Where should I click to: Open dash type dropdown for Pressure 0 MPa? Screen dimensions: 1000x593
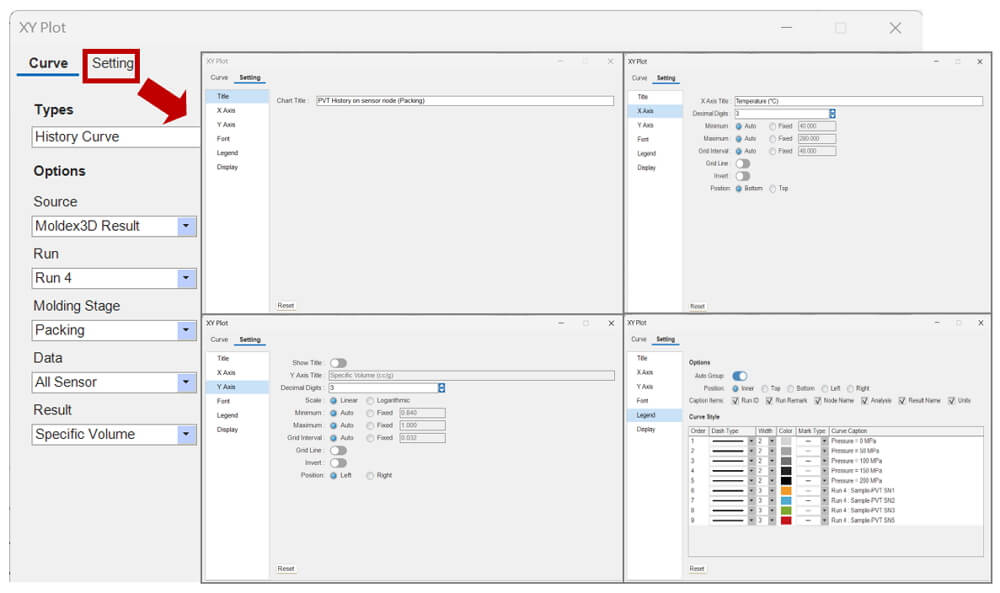(751, 441)
